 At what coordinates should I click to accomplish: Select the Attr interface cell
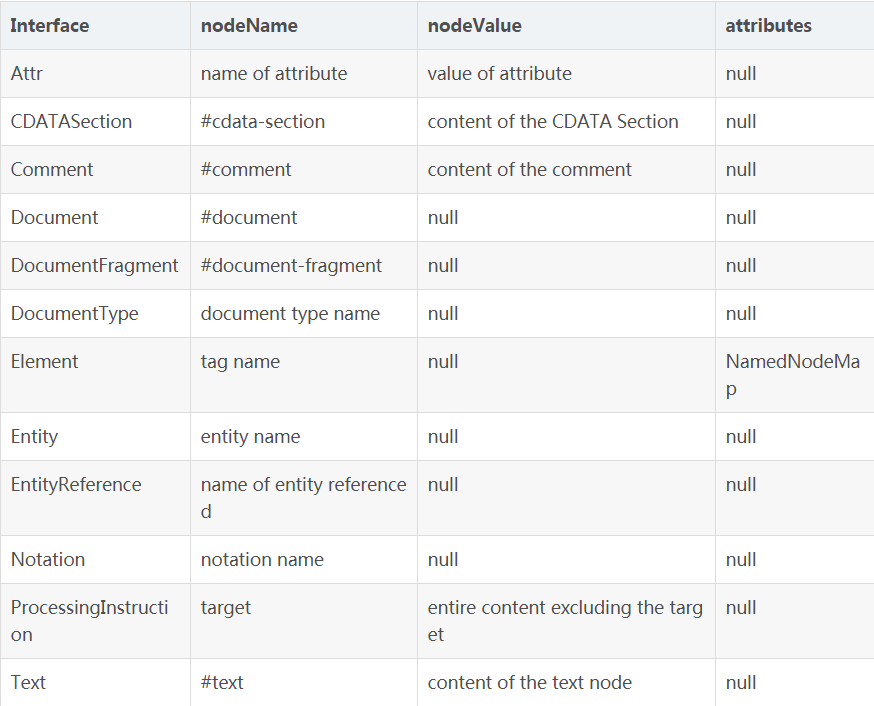(x=95, y=74)
